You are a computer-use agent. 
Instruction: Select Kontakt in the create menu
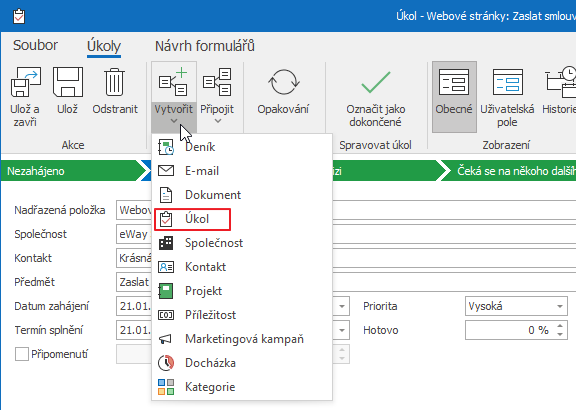242,267
